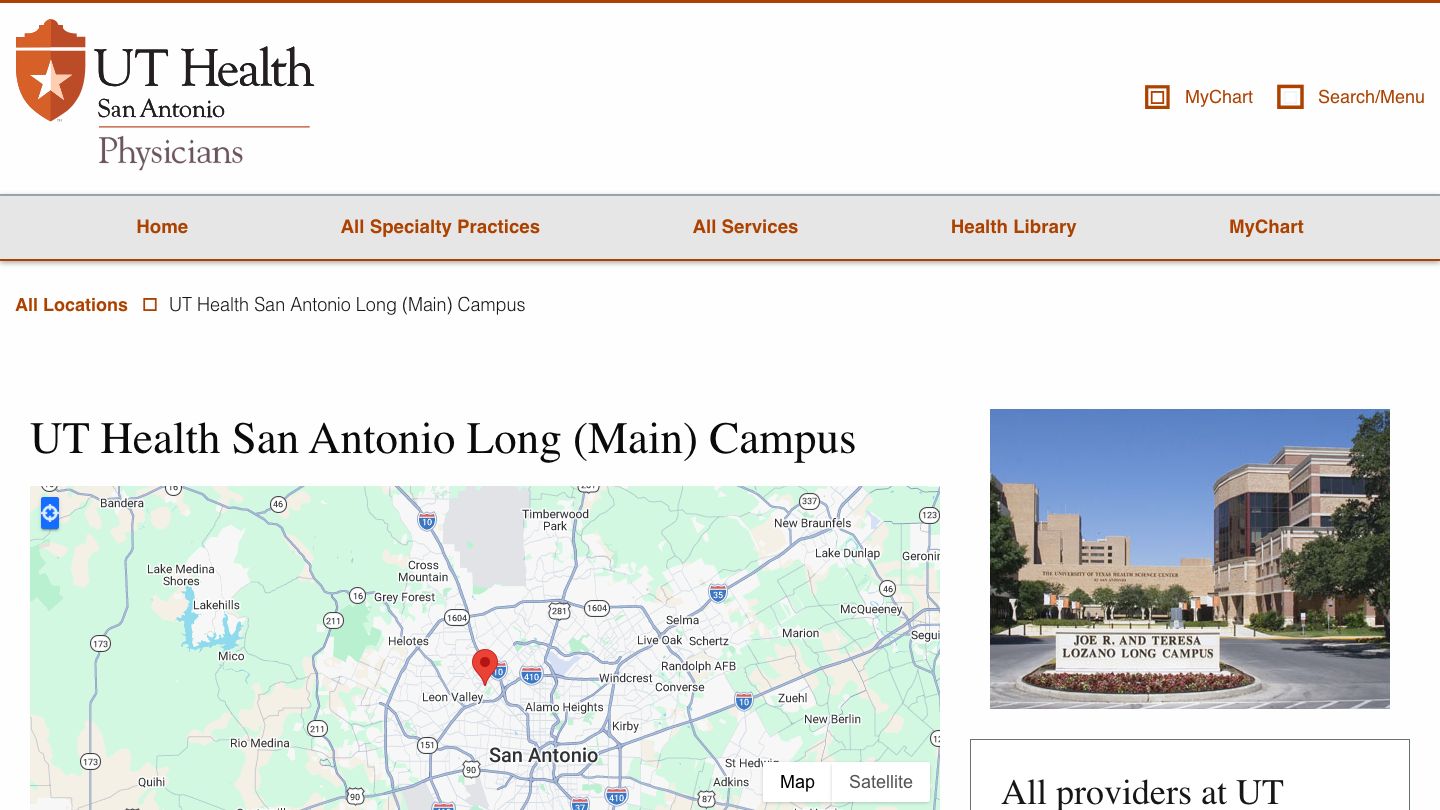
Task: Click the Lozano Long Campus photo
Action: click(1189, 558)
